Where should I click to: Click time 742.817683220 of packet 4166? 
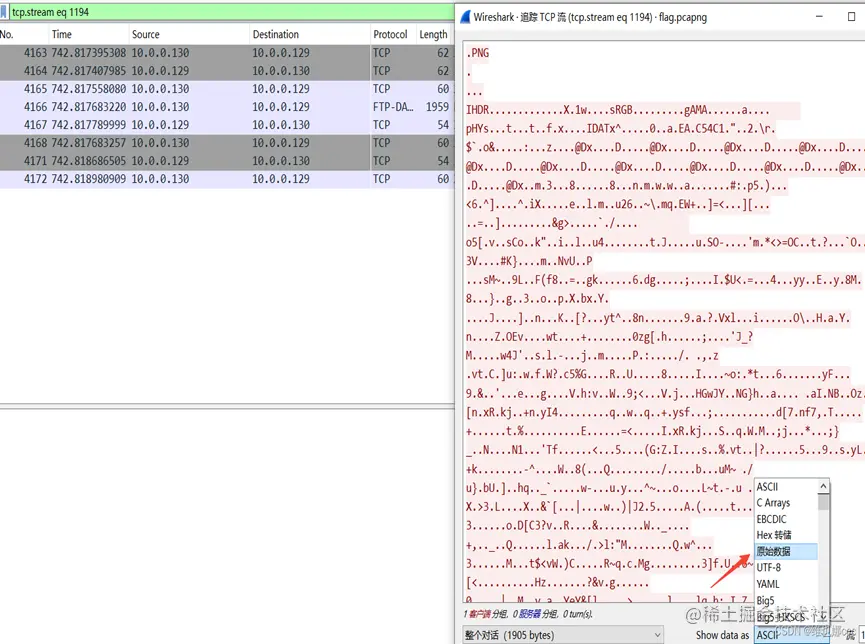[x=89, y=107]
